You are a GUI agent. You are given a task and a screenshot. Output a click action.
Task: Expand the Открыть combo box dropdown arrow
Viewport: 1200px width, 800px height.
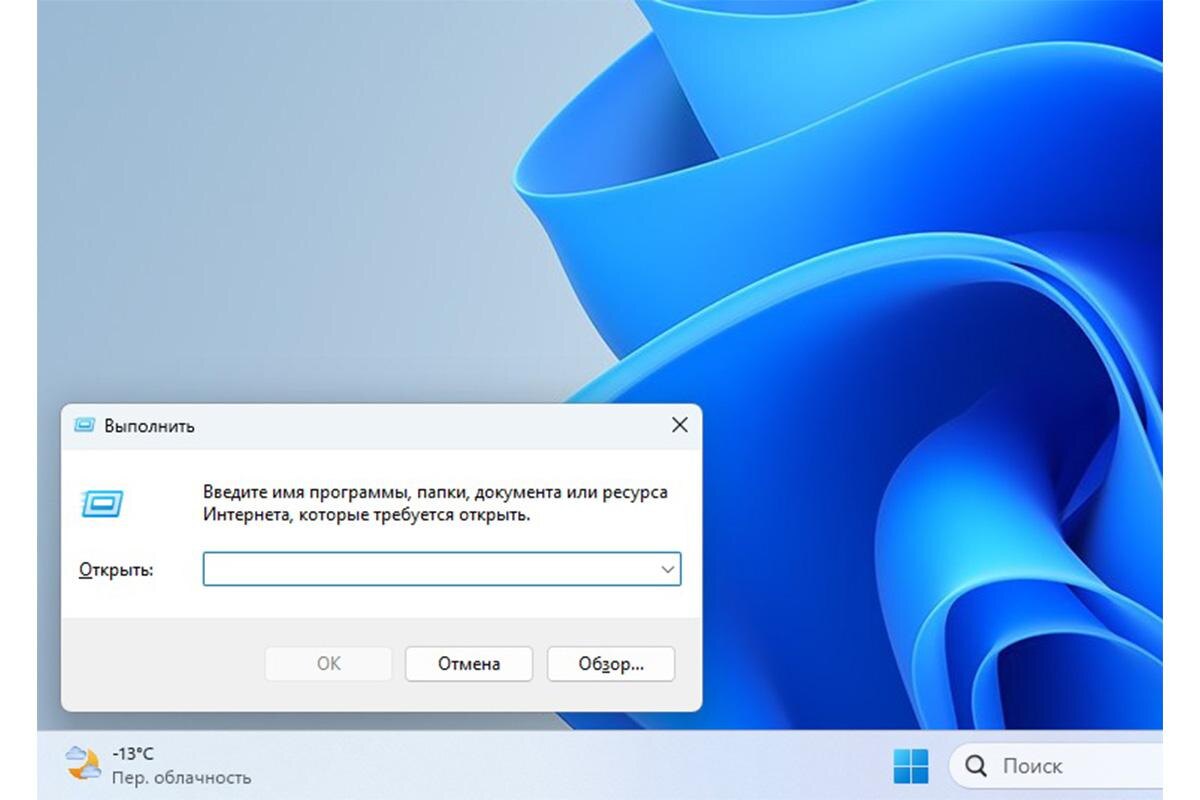pyautogui.click(x=668, y=570)
